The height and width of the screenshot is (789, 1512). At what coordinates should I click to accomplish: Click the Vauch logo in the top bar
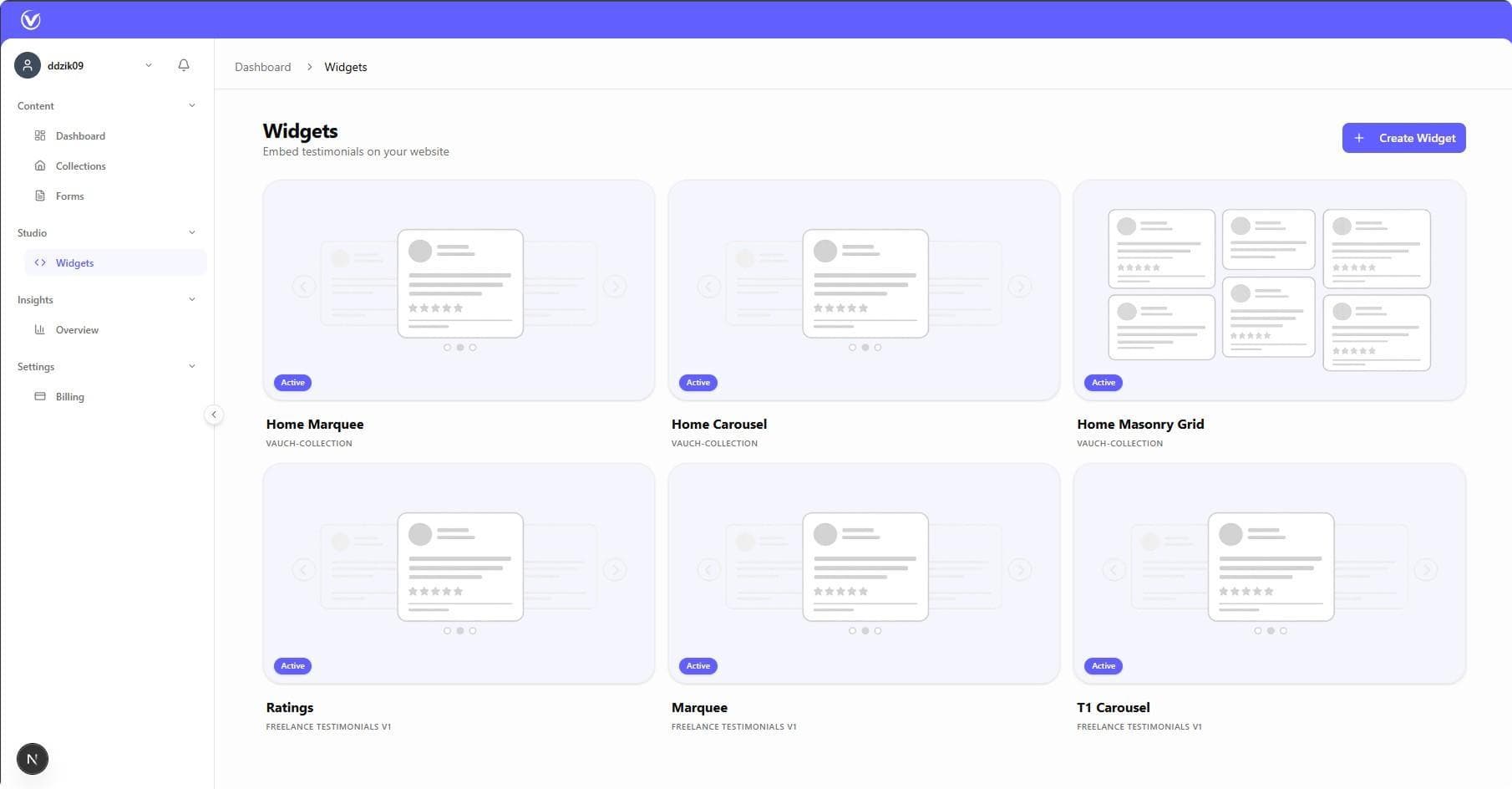click(32, 18)
